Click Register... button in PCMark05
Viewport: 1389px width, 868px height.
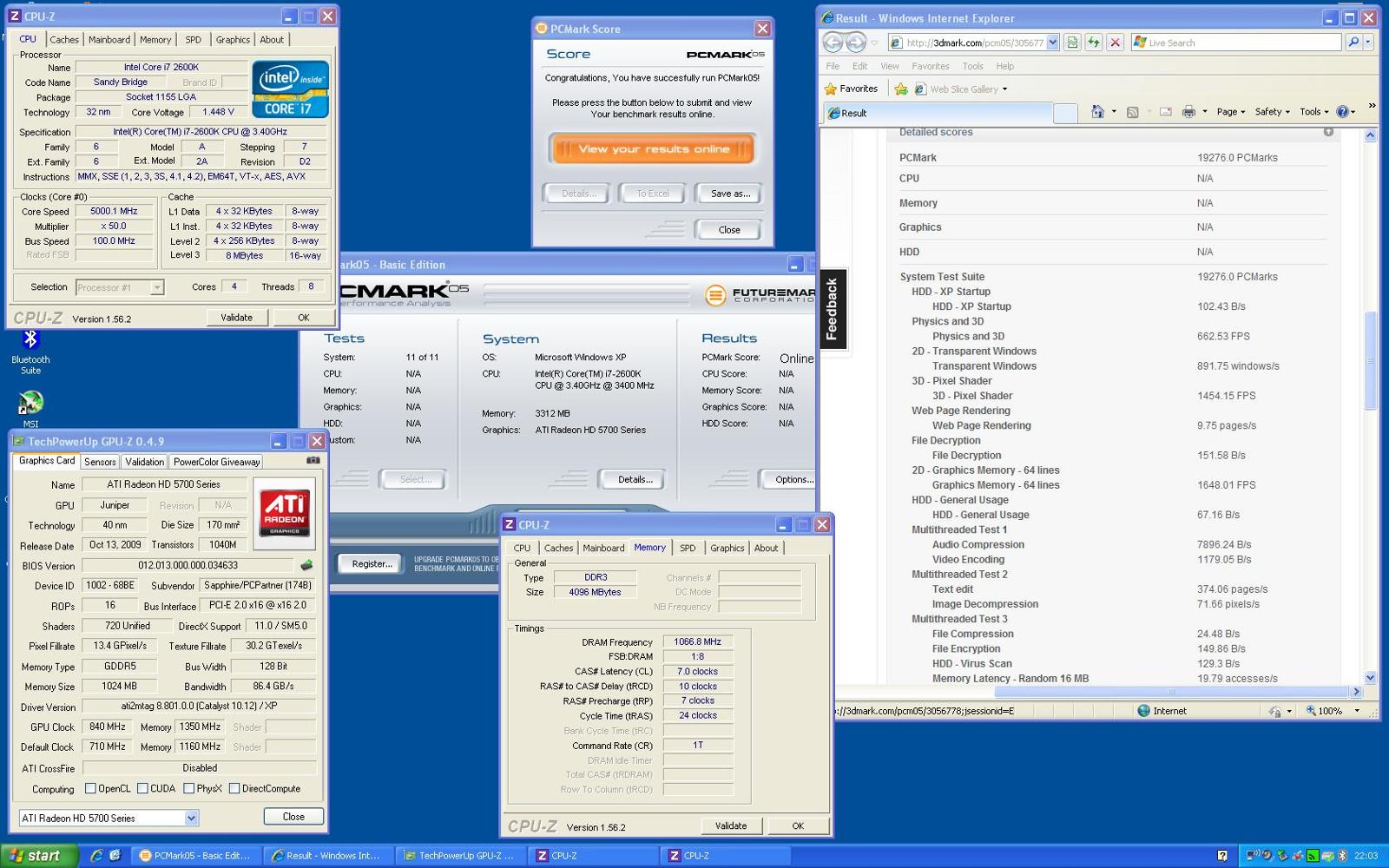tap(372, 564)
